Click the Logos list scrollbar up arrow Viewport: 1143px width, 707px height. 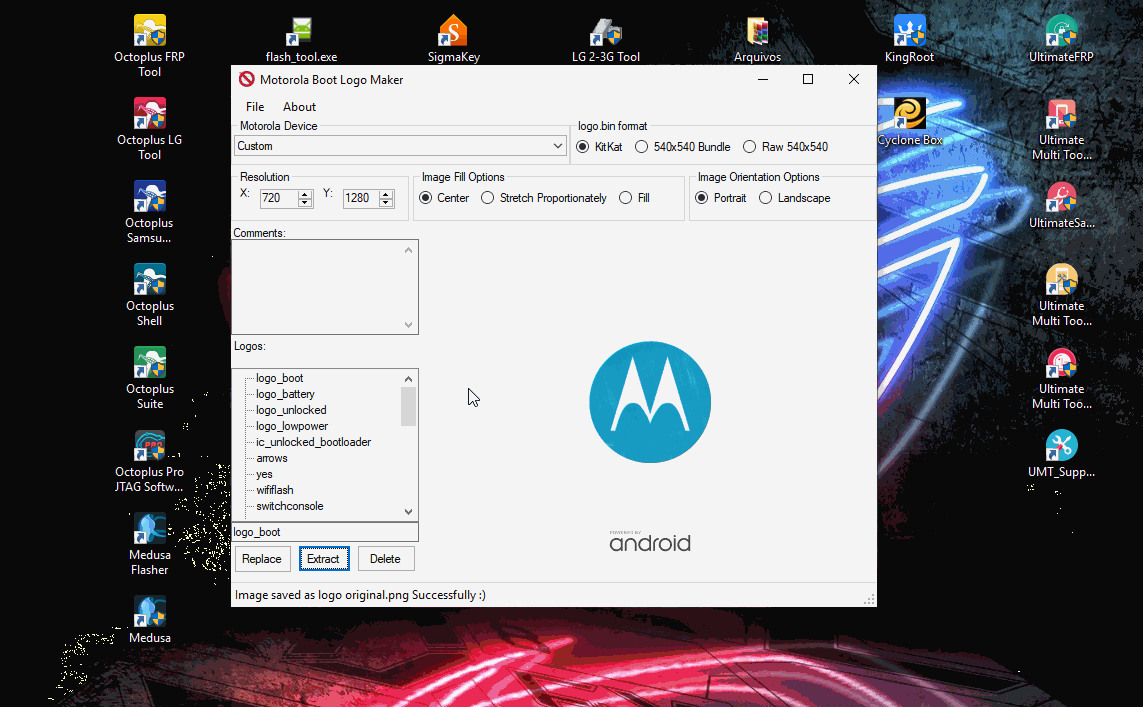coord(408,378)
